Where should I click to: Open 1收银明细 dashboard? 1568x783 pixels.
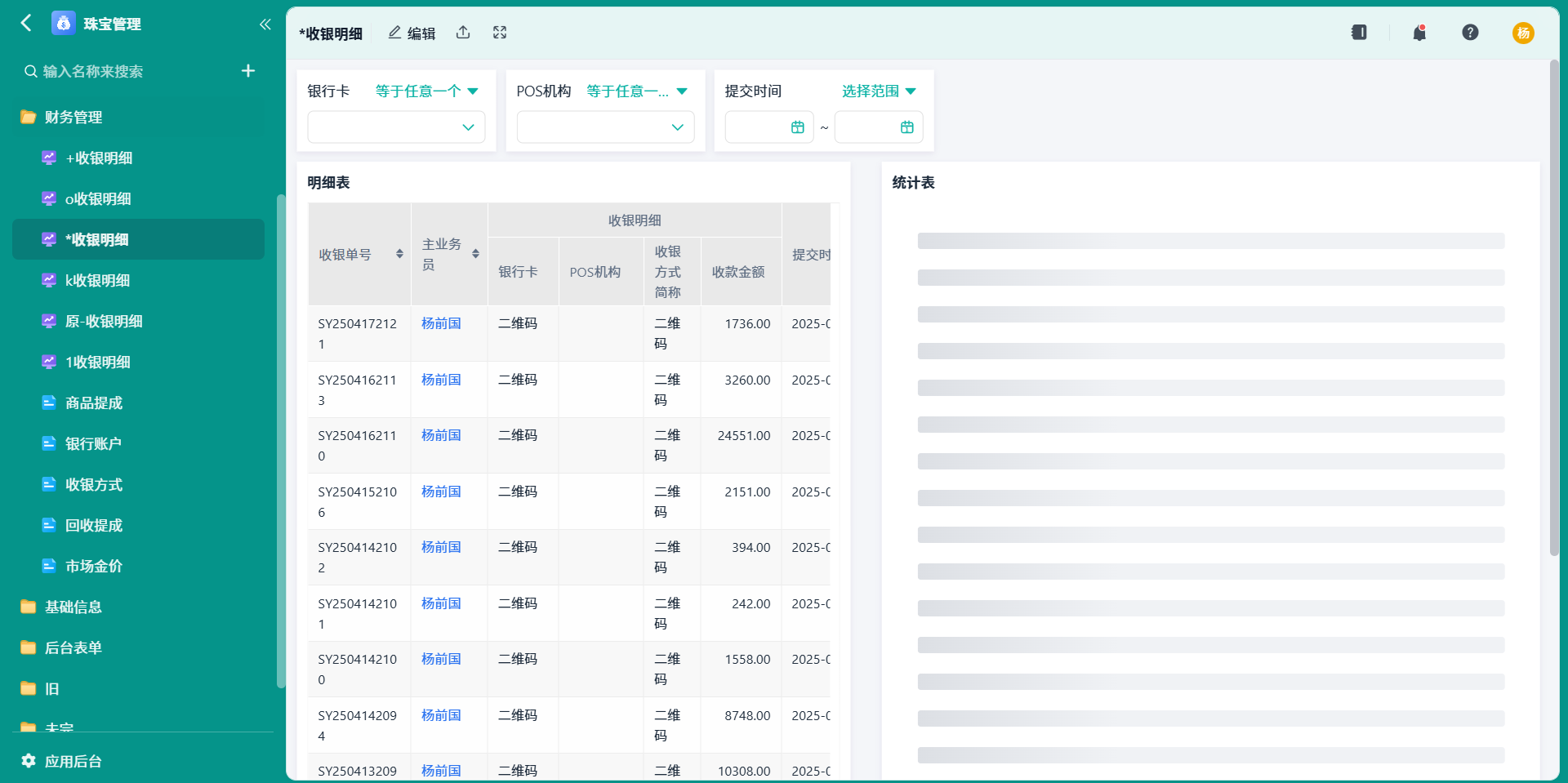(138, 362)
